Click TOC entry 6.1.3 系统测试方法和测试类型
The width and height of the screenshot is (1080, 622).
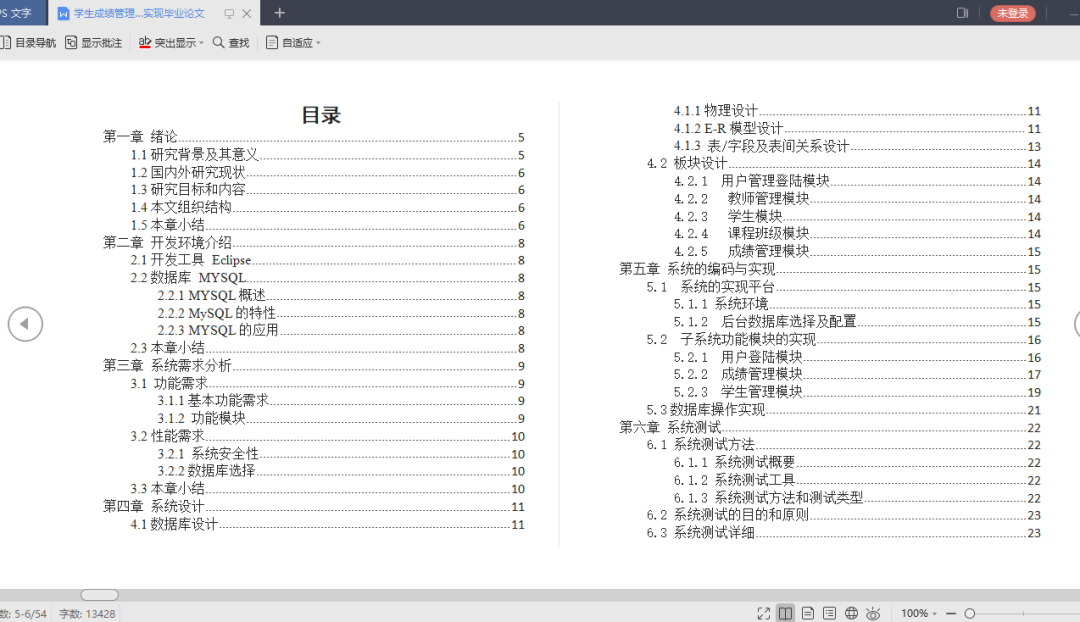[x=857, y=498]
